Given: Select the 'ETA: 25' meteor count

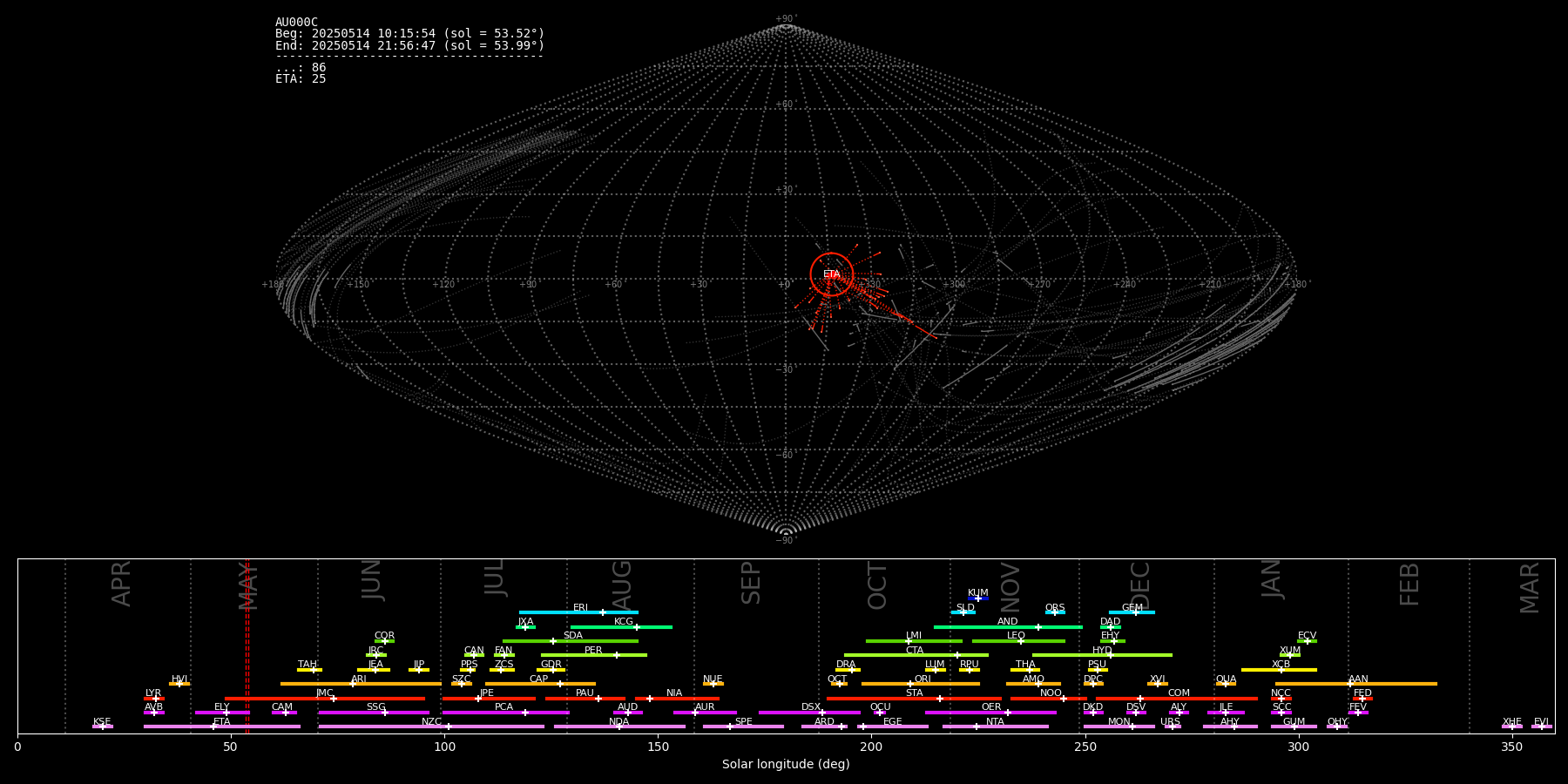Looking at the screenshot, I should coord(301,79).
